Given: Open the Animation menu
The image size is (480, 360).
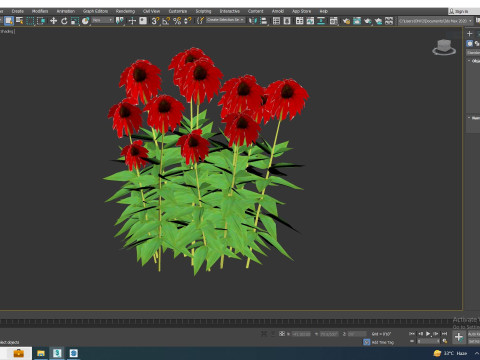Looking at the screenshot, I should 66,11.
